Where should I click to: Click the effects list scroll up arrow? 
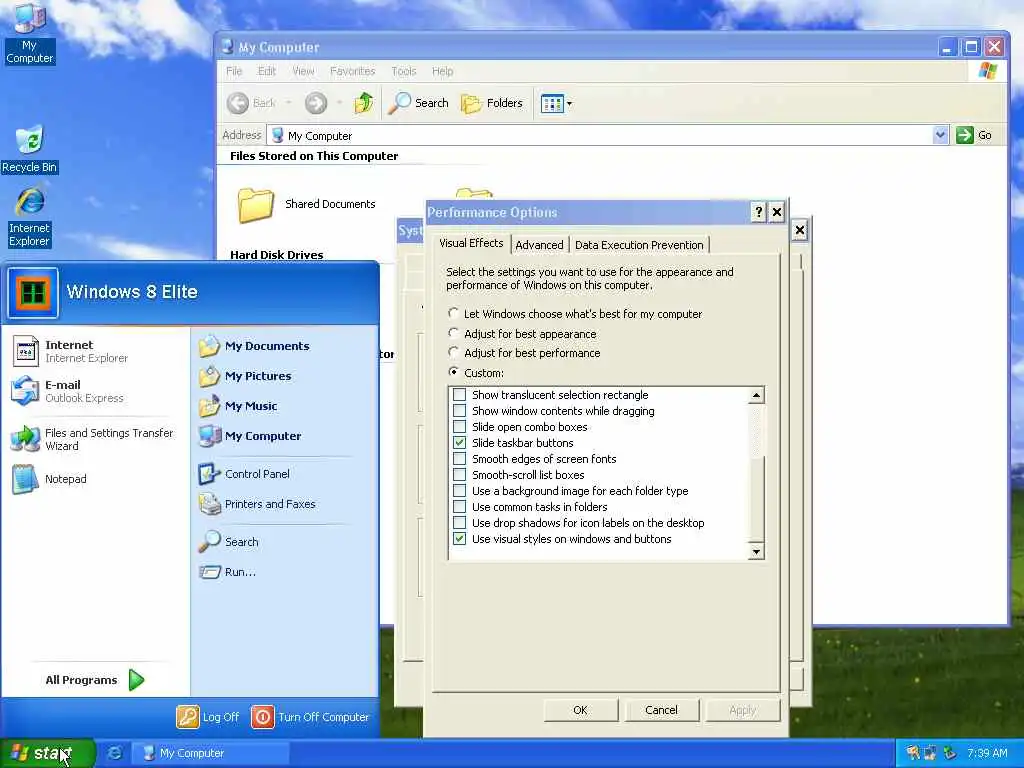[x=756, y=395]
